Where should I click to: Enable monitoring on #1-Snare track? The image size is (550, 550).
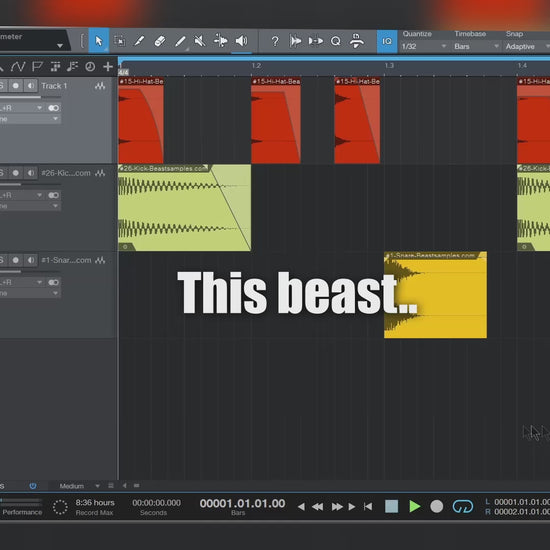31,260
